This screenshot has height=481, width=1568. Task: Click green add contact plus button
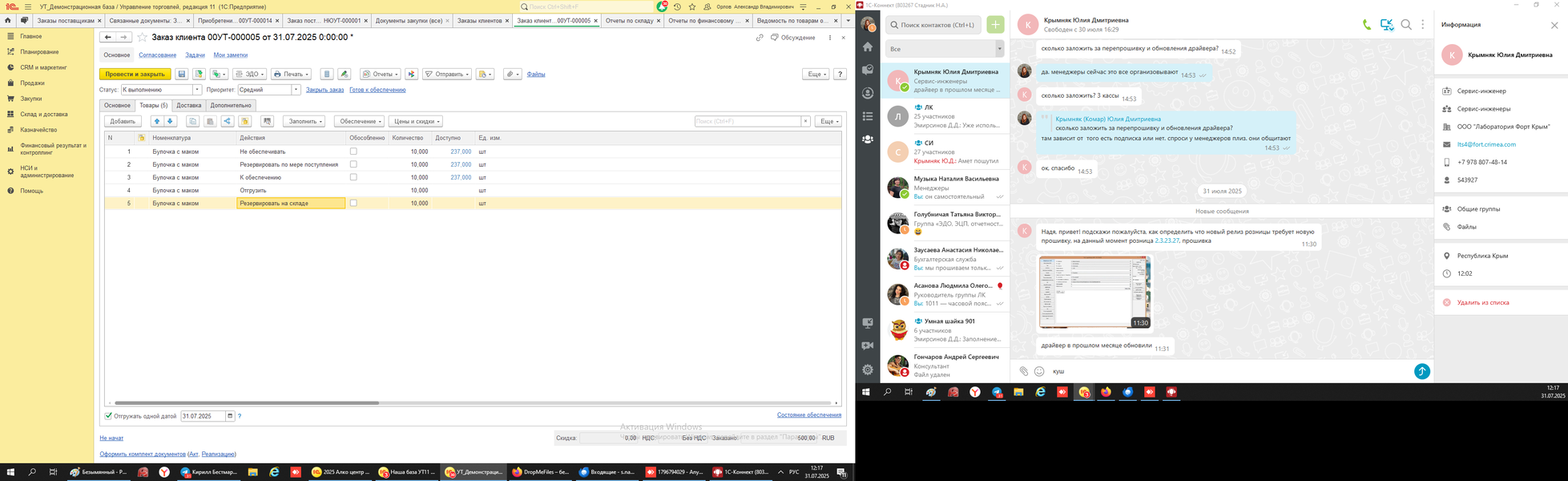tap(995, 25)
